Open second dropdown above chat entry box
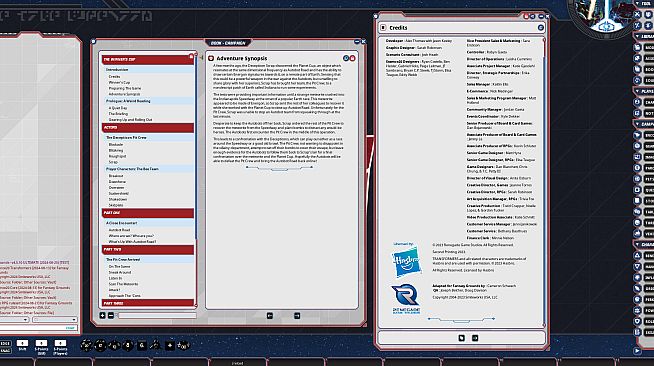Viewport: 654px width, 366px height. click(55, 320)
